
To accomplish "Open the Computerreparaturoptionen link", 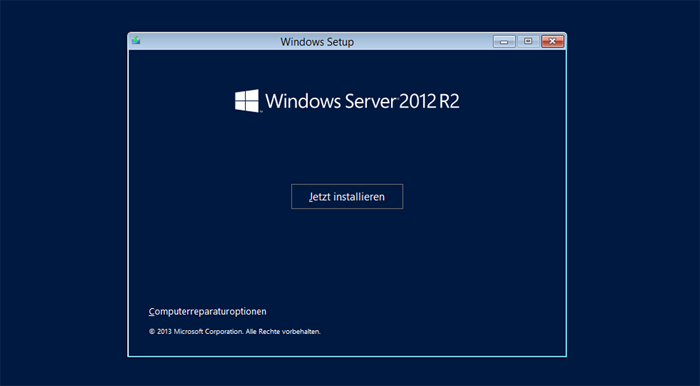I will pyautogui.click(x=208, y=311).
